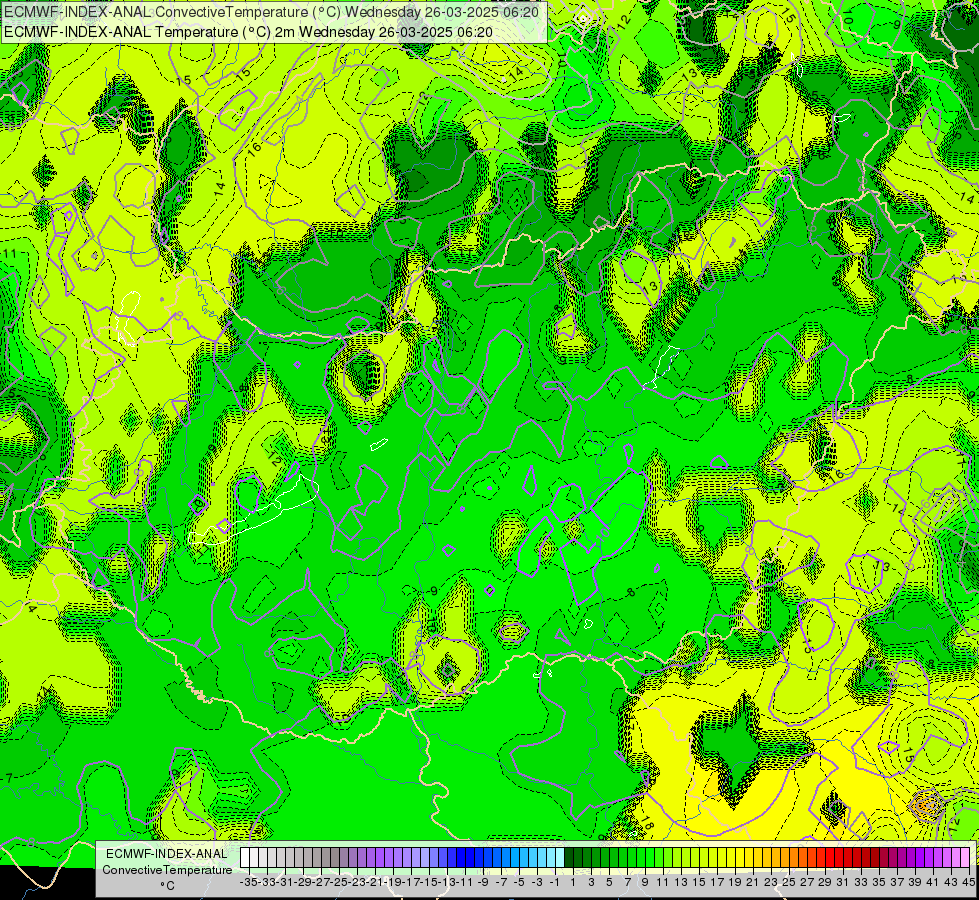Screen dimensions: 979x900
Task: Click legend scale value -31
Action: pyautogui.click(x=285, y=882)
